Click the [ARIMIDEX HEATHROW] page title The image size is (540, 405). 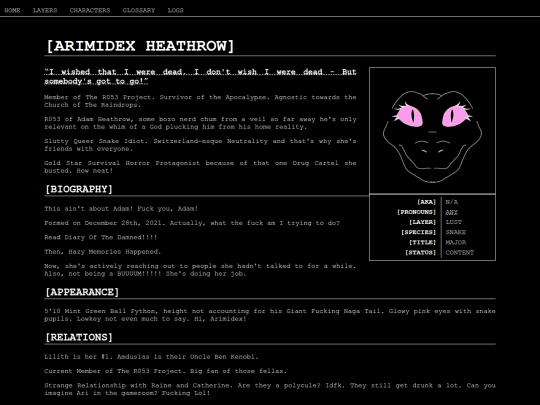140,46
